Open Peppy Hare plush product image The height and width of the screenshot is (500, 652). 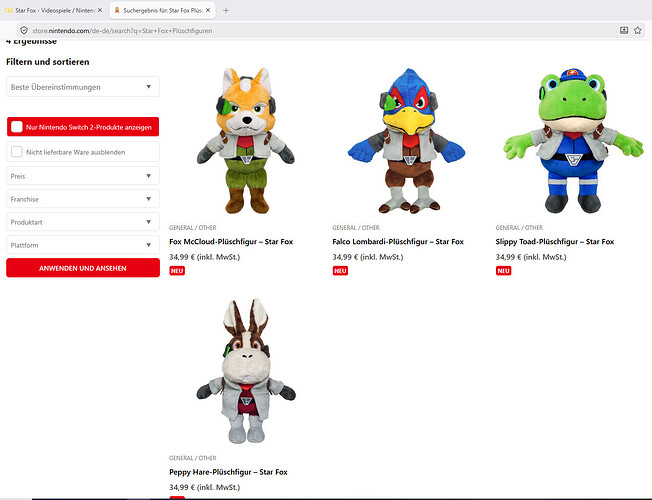click(246, 371)
